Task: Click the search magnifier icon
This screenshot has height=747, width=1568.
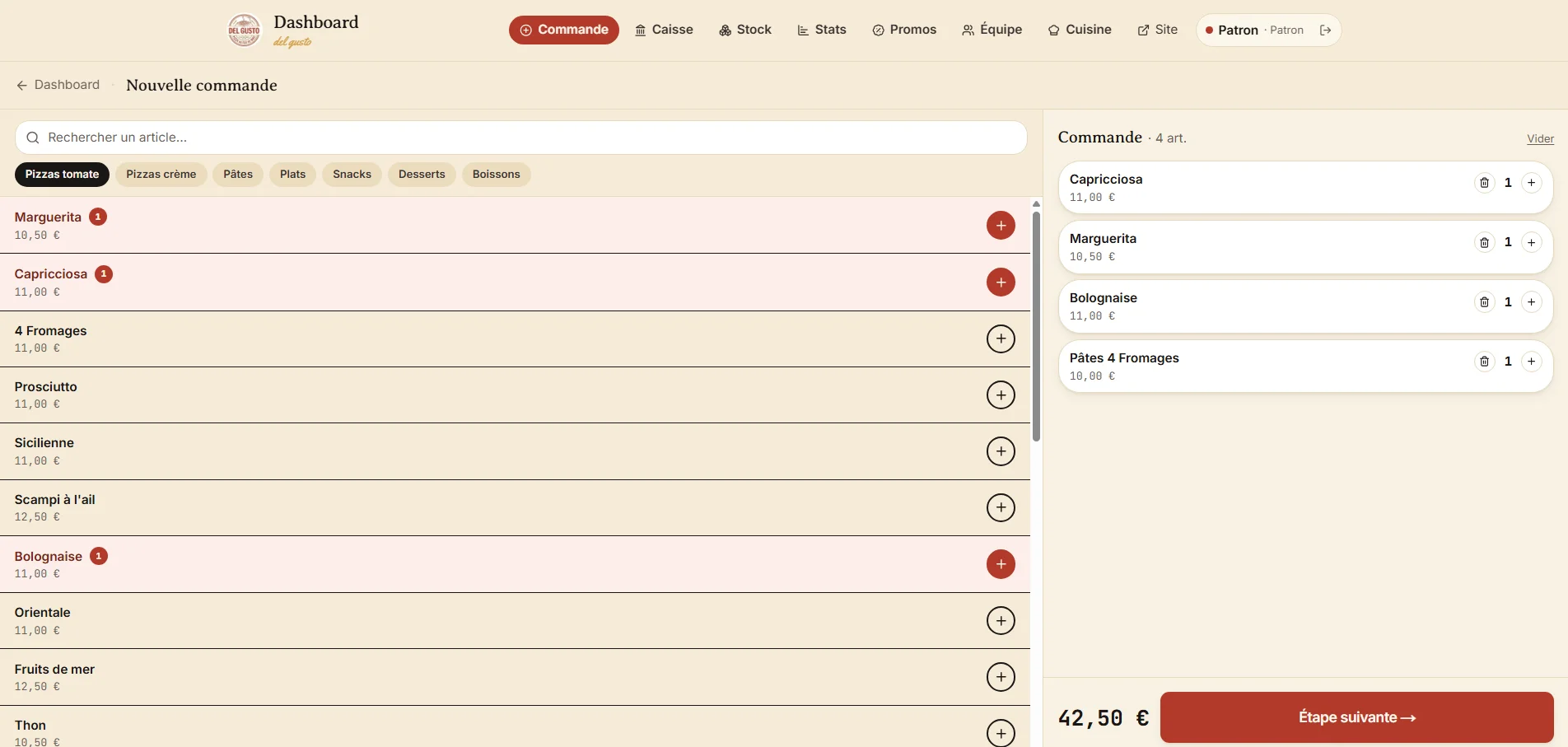Action: 33,138
